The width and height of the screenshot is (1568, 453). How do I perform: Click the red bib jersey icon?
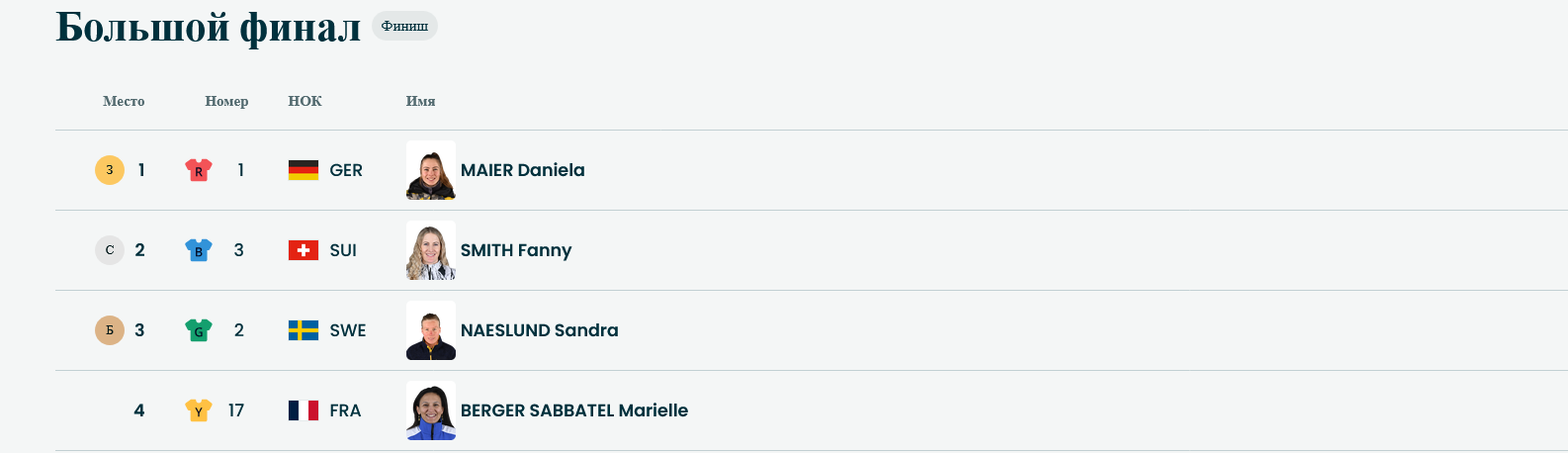click(x=199, y=170)
